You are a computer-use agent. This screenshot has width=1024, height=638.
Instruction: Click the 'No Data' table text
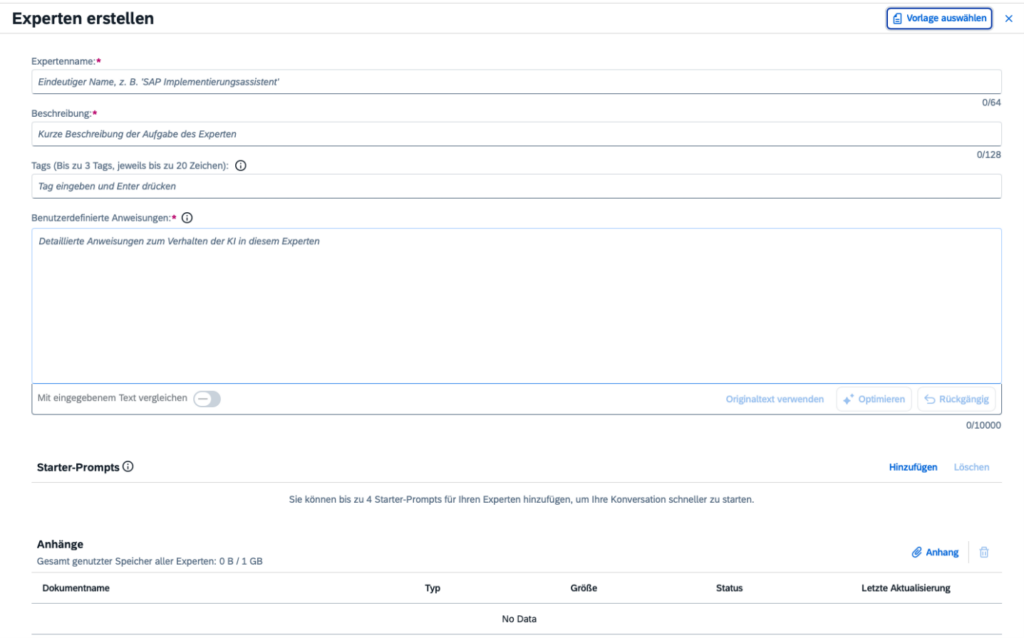coord(519,619)
